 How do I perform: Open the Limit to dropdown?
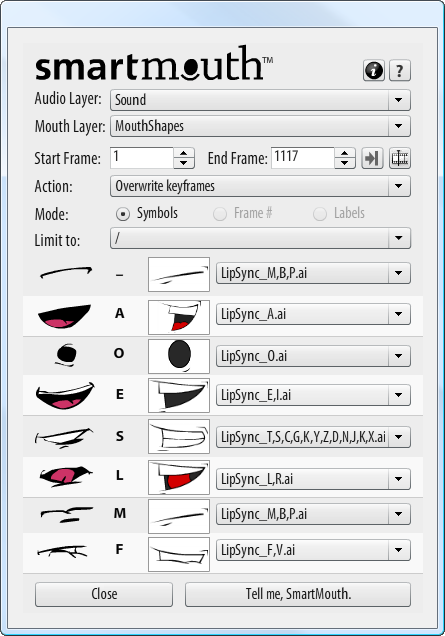[x=260, y=238]
